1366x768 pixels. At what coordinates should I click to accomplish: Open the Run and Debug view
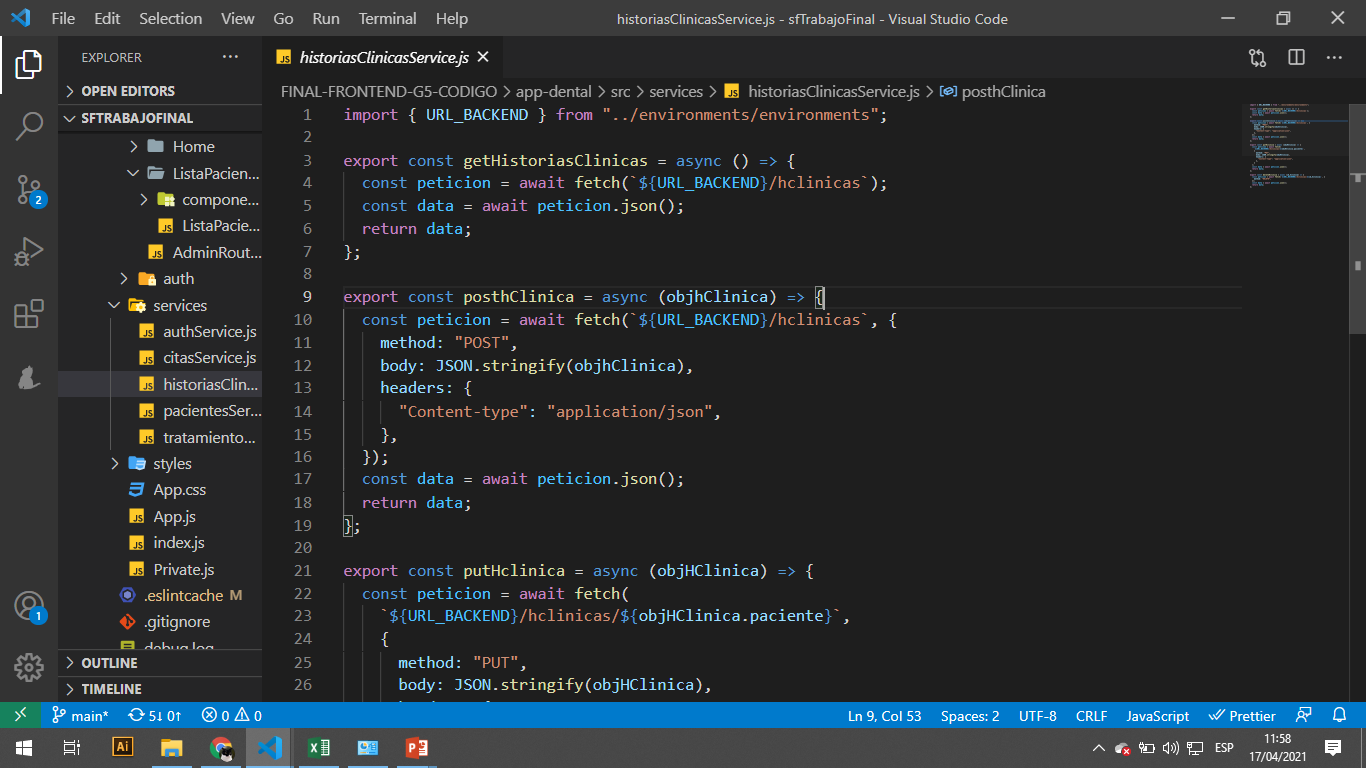[27, 250]
